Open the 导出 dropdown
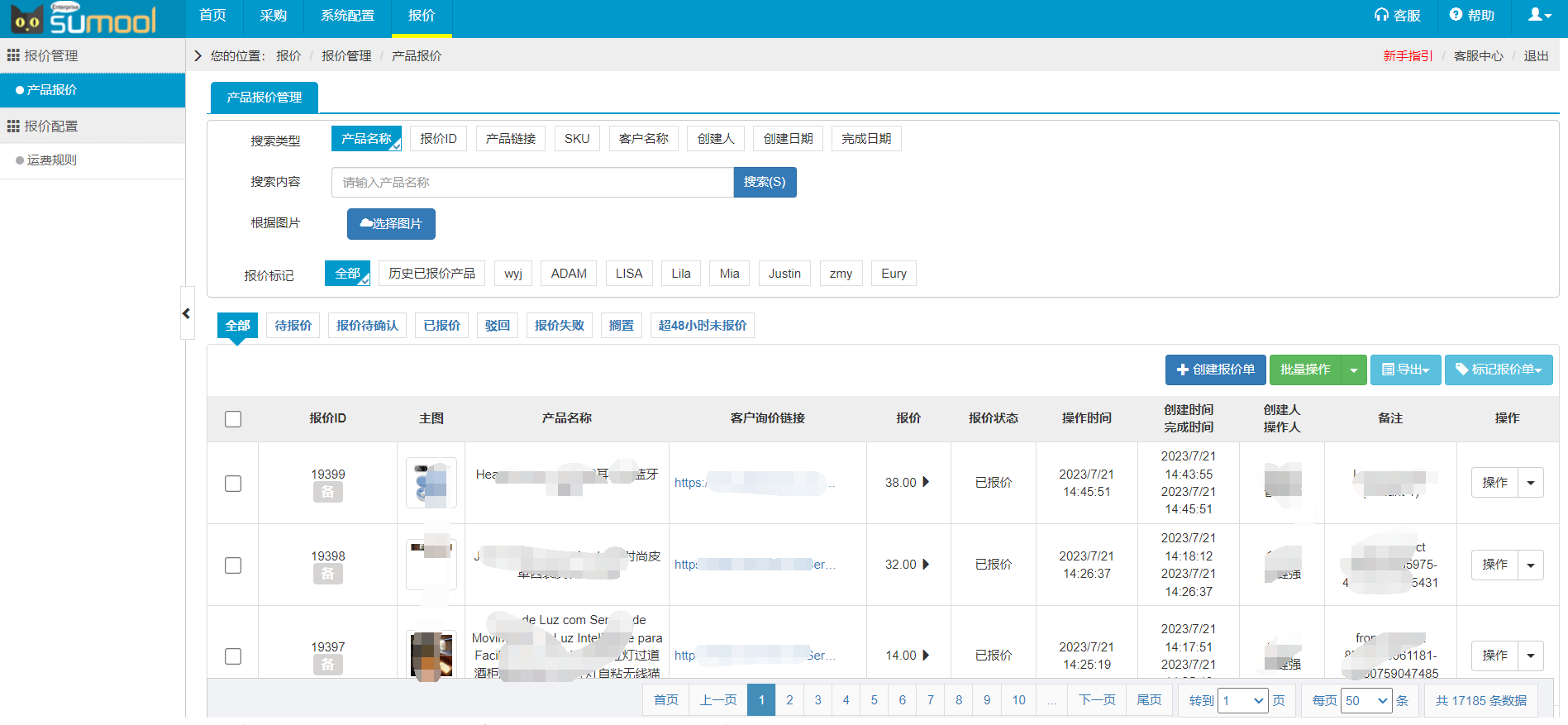The width and height of the screenshot is (1568, 725). 1406,370
